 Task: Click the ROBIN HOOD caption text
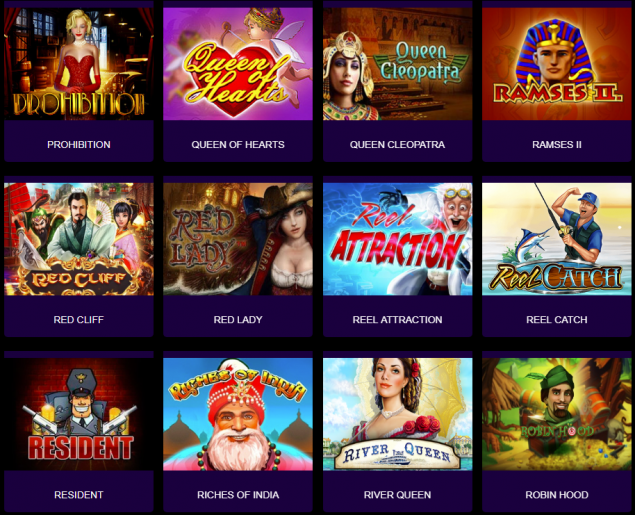[556, 495]
